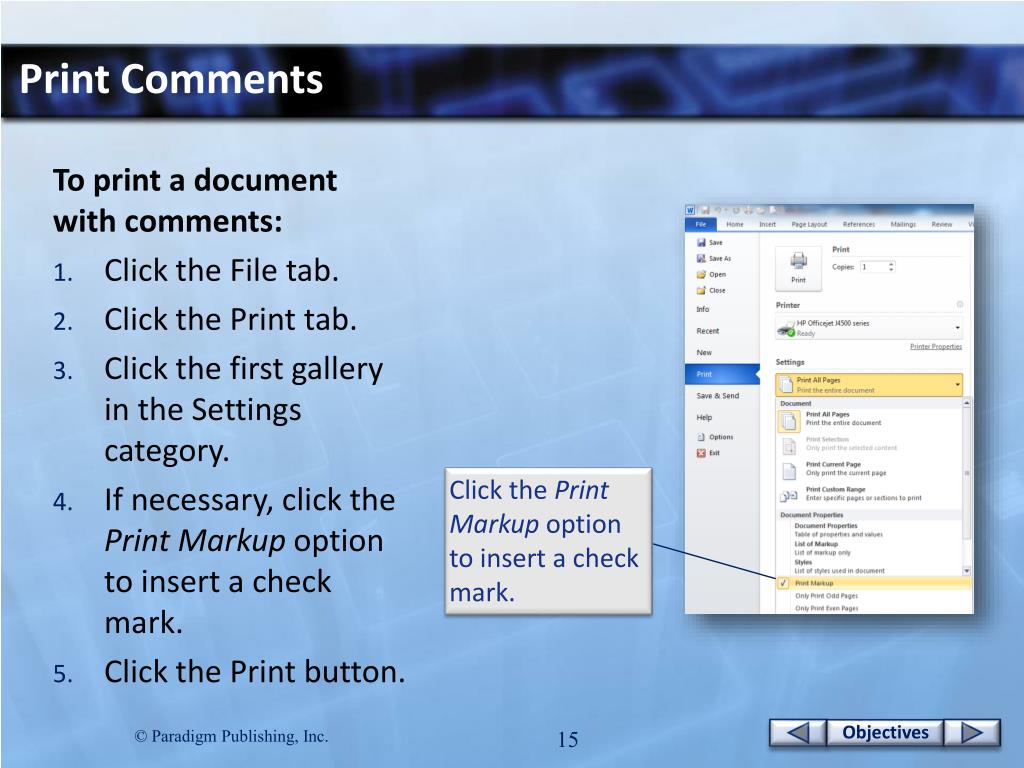Choose the Print Current Page option

869,469
